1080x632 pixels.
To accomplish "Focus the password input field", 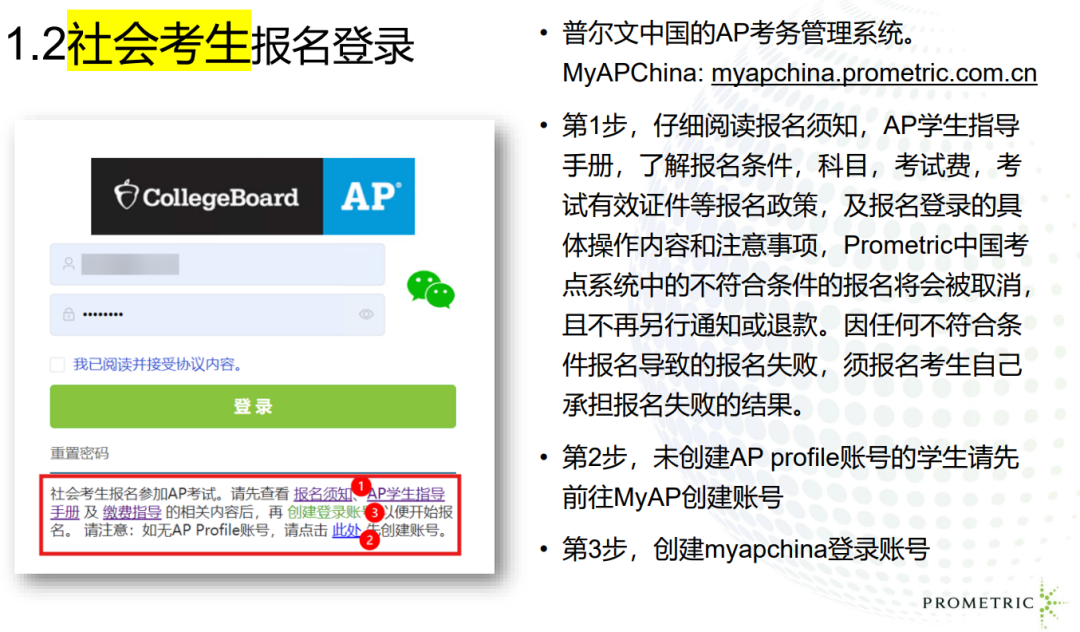I will coord(210,314).
